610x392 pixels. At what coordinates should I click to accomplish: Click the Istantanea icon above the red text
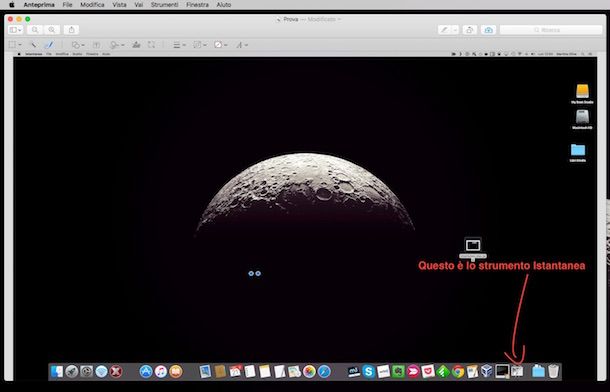[473, 245]
